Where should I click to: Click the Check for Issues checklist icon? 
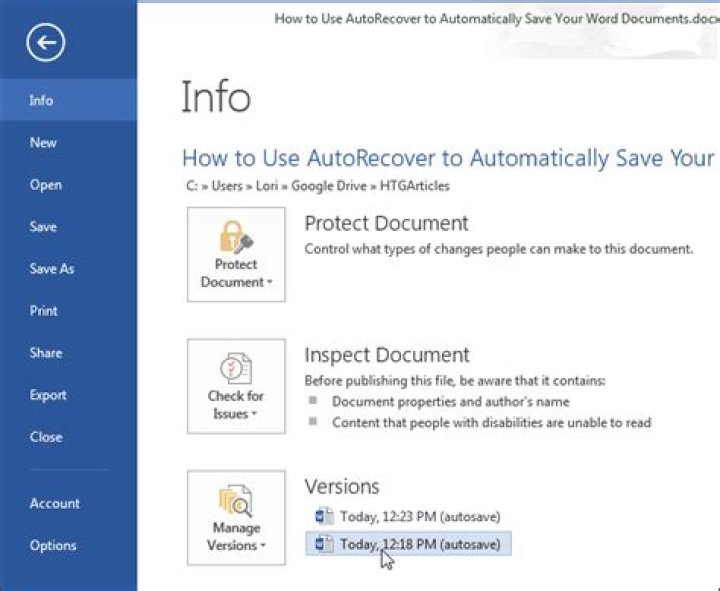pos(236,368)
